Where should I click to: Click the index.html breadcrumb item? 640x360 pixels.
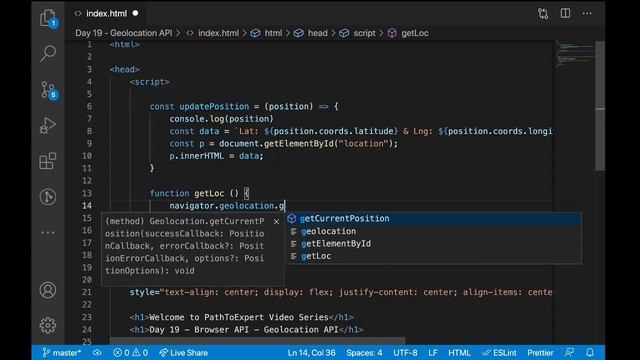(212, 33)
